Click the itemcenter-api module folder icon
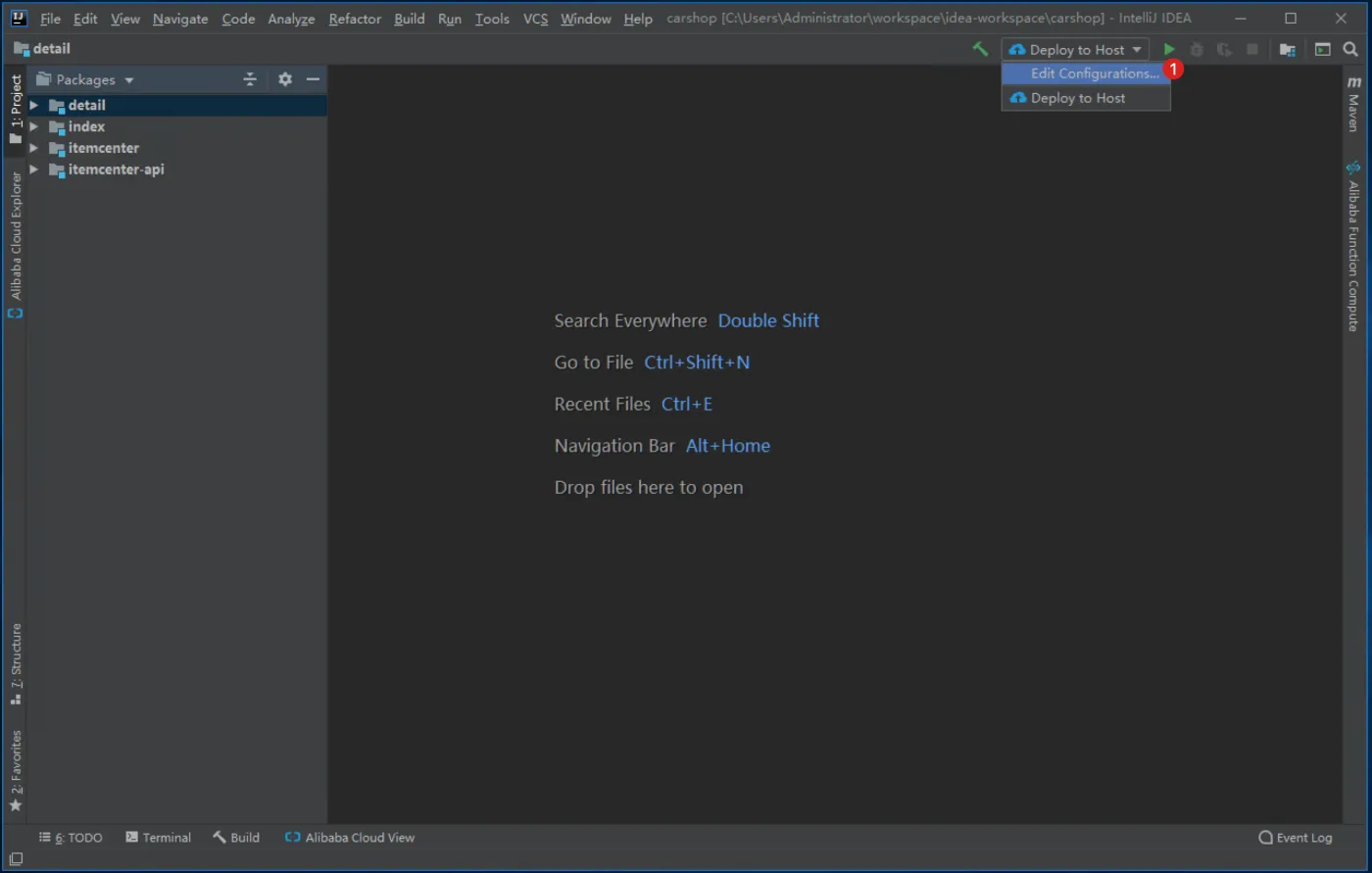Screen dimensions: 1372x873 pyautogui.click(x=57, y=170)
